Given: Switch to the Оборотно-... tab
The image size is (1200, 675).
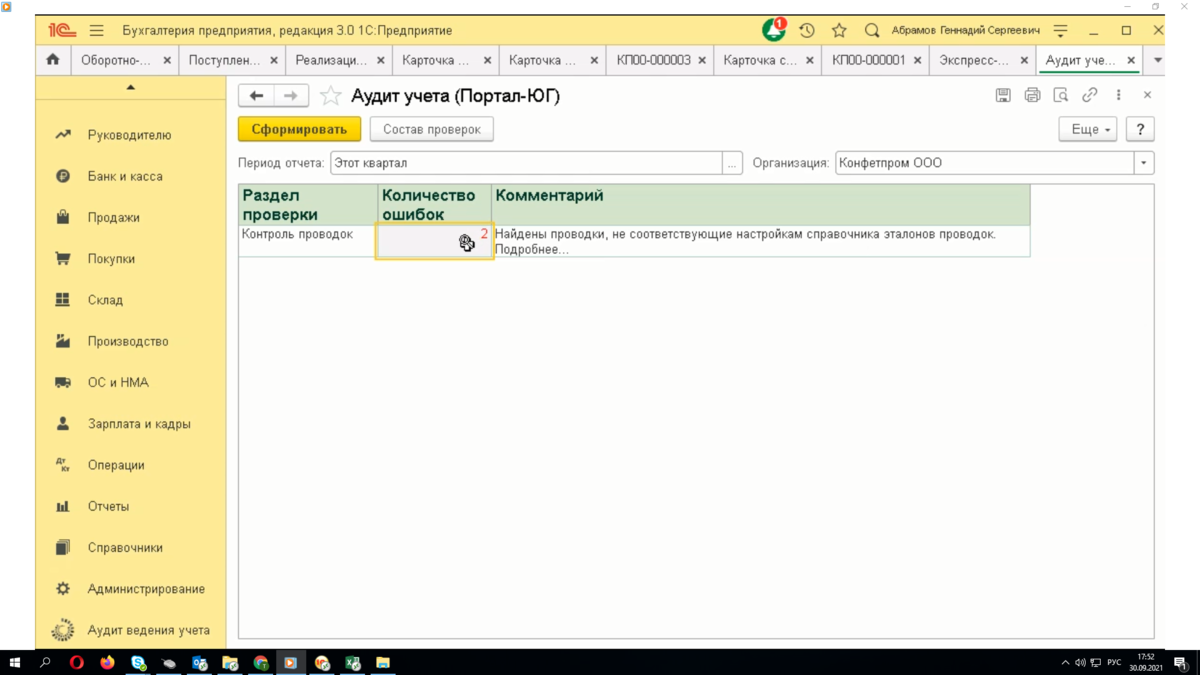Looking at the screenshot, I should click(116, 60).
